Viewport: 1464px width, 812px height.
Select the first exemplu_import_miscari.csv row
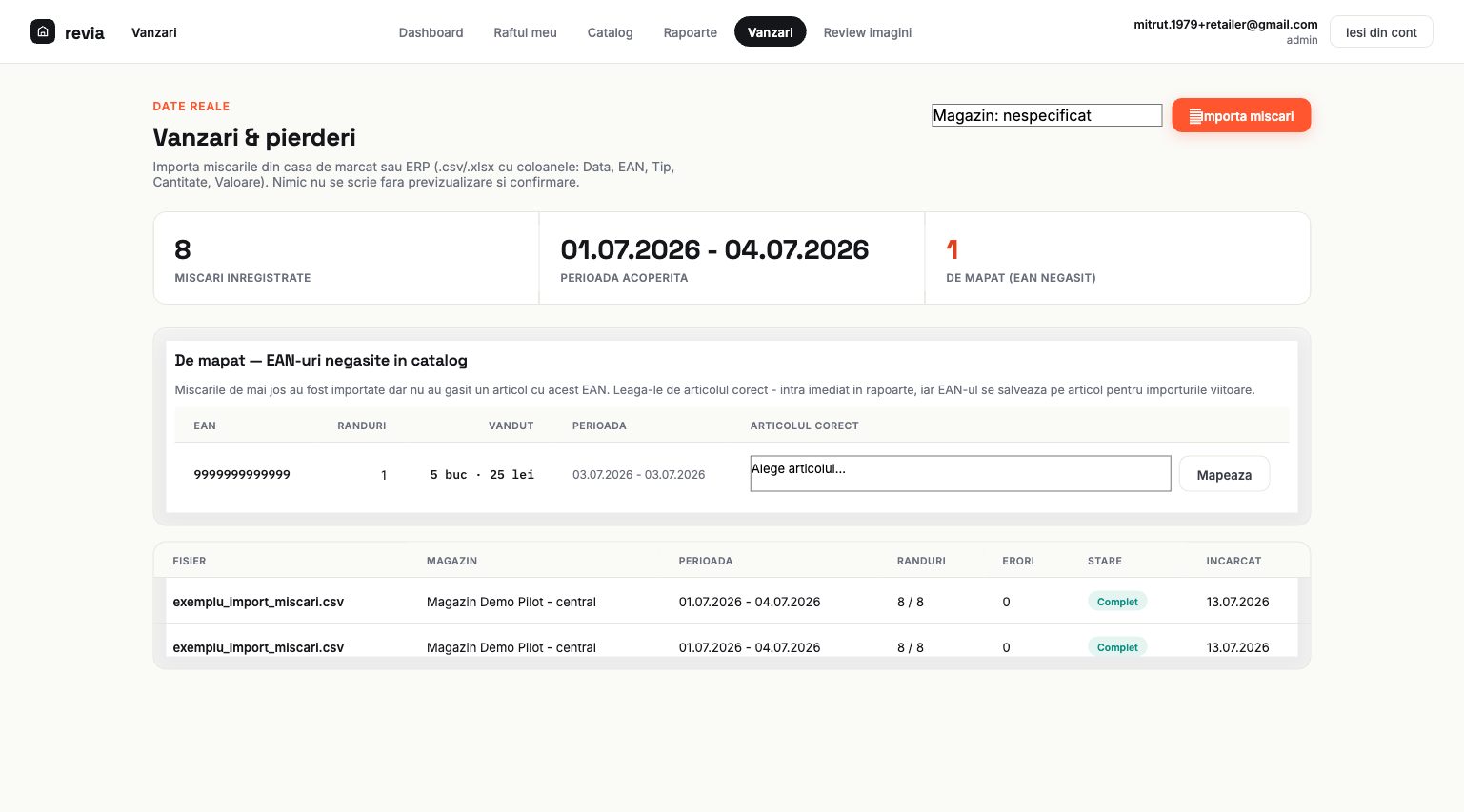click(x=732, y=601)
